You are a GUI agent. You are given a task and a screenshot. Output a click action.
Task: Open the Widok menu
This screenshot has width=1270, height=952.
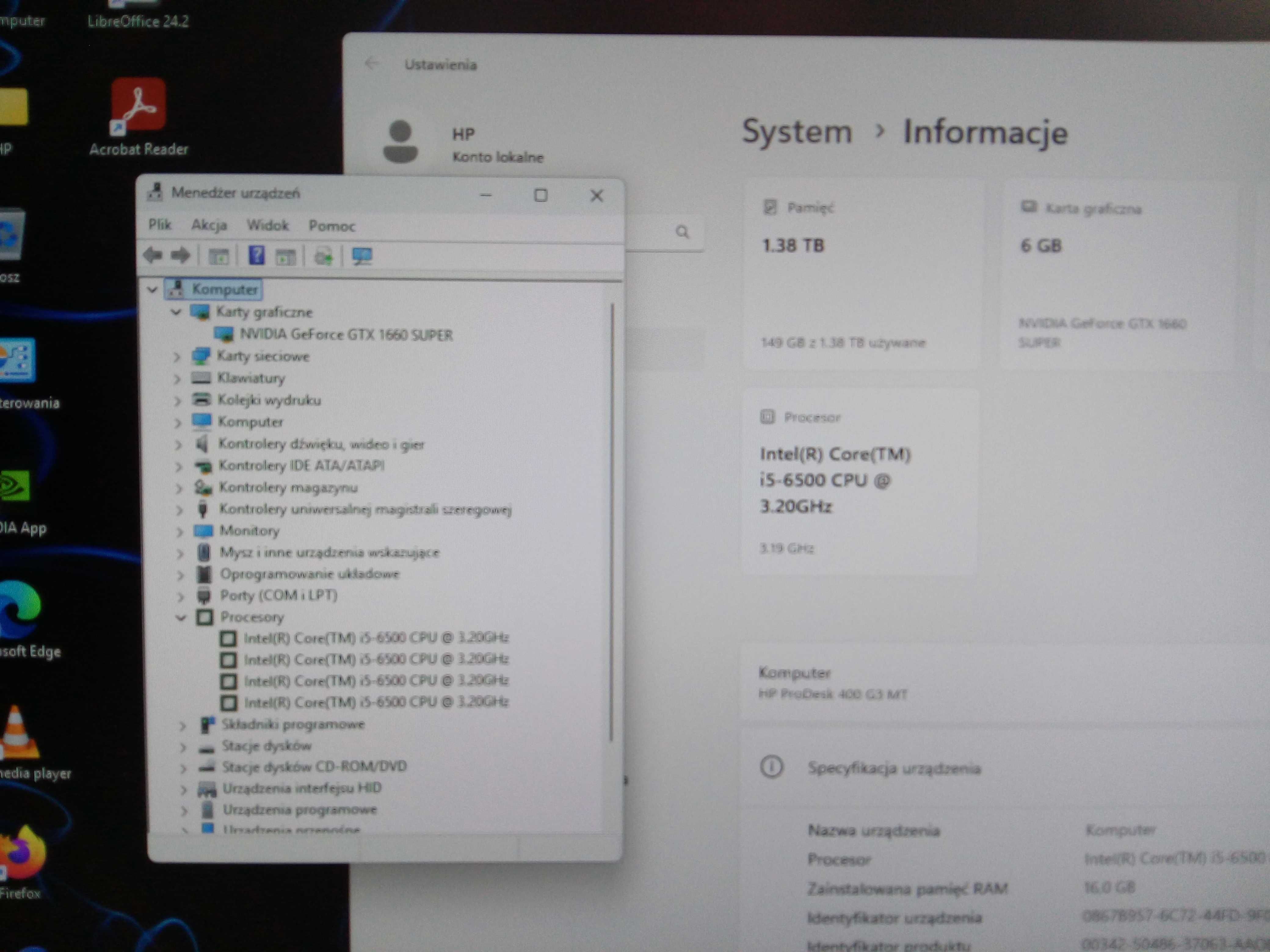[x=267, y=225]
